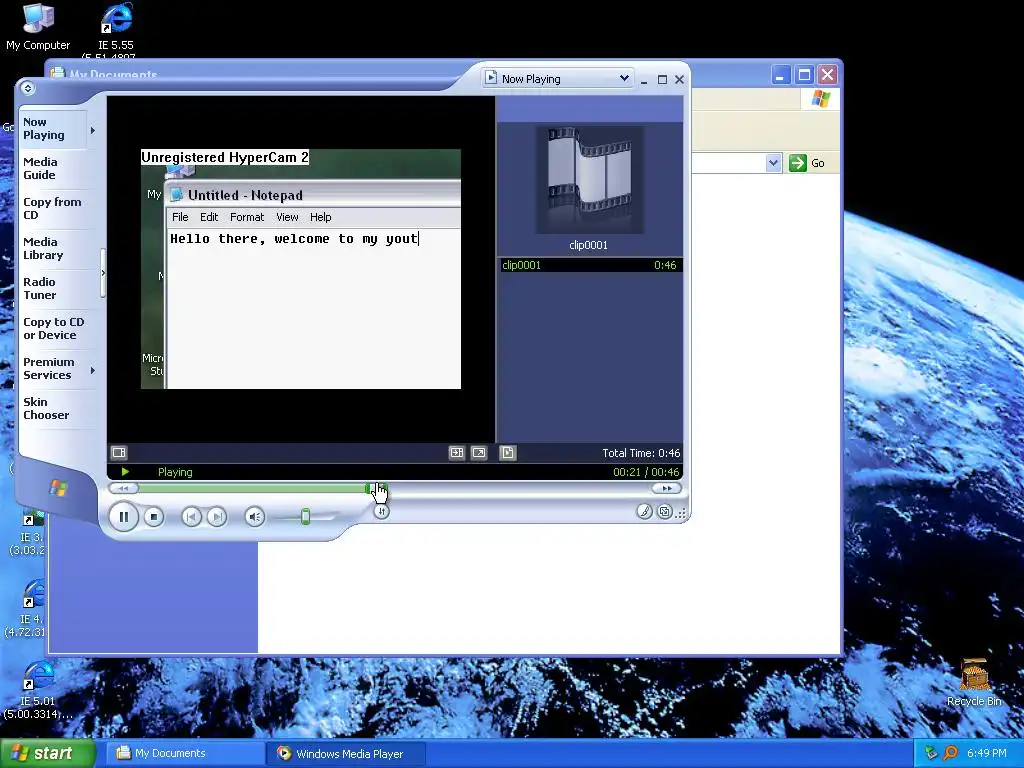Open the Recycle Bin icon

(974, 683)
